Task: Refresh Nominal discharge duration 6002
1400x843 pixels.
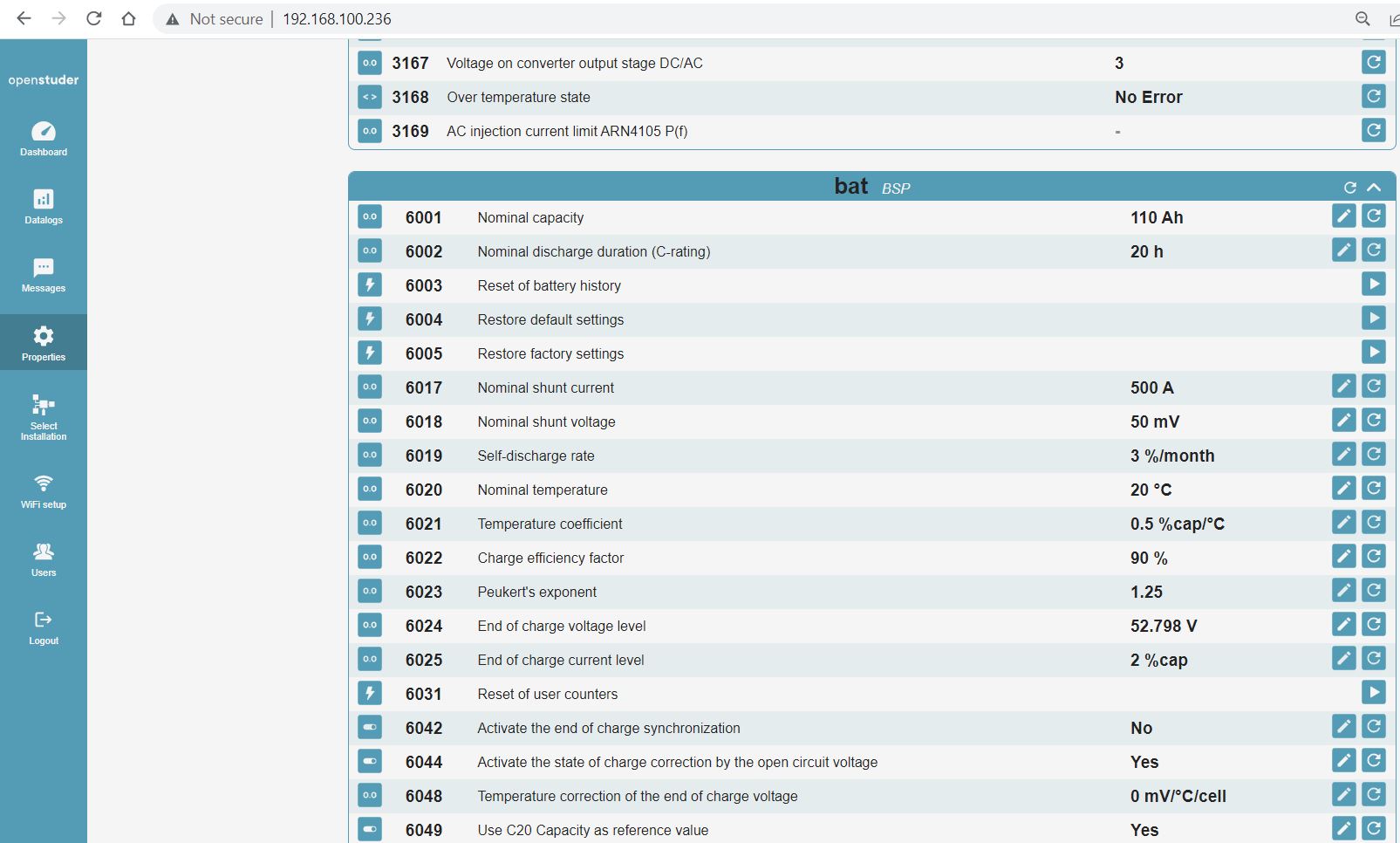Action: click(1374, 250)
